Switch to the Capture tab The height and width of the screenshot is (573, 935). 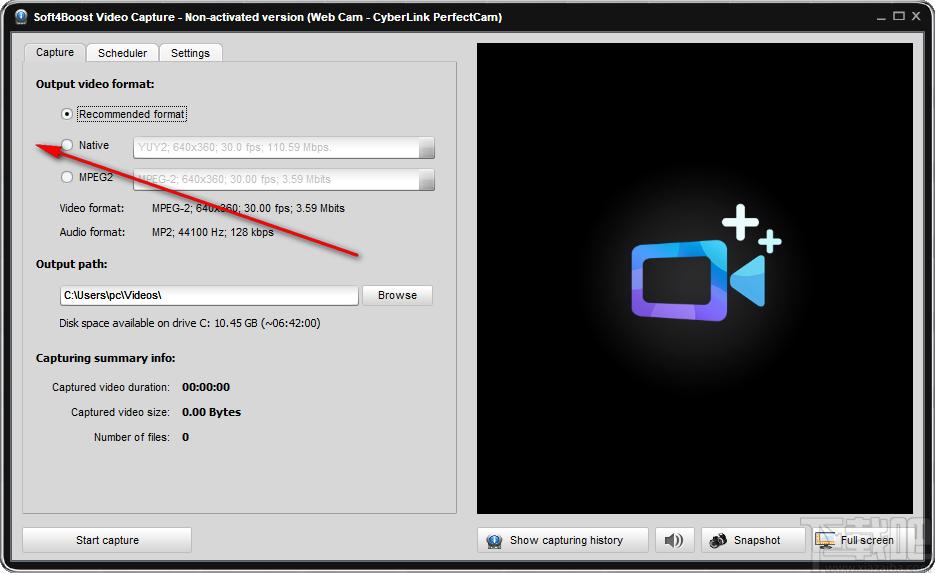55,52
